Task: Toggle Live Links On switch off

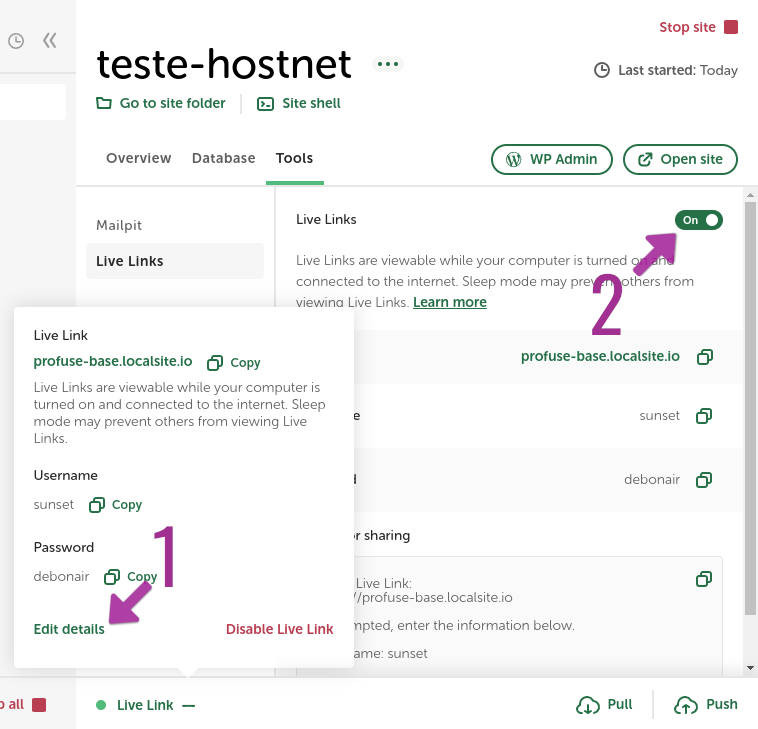Action: tap(699, 220)
